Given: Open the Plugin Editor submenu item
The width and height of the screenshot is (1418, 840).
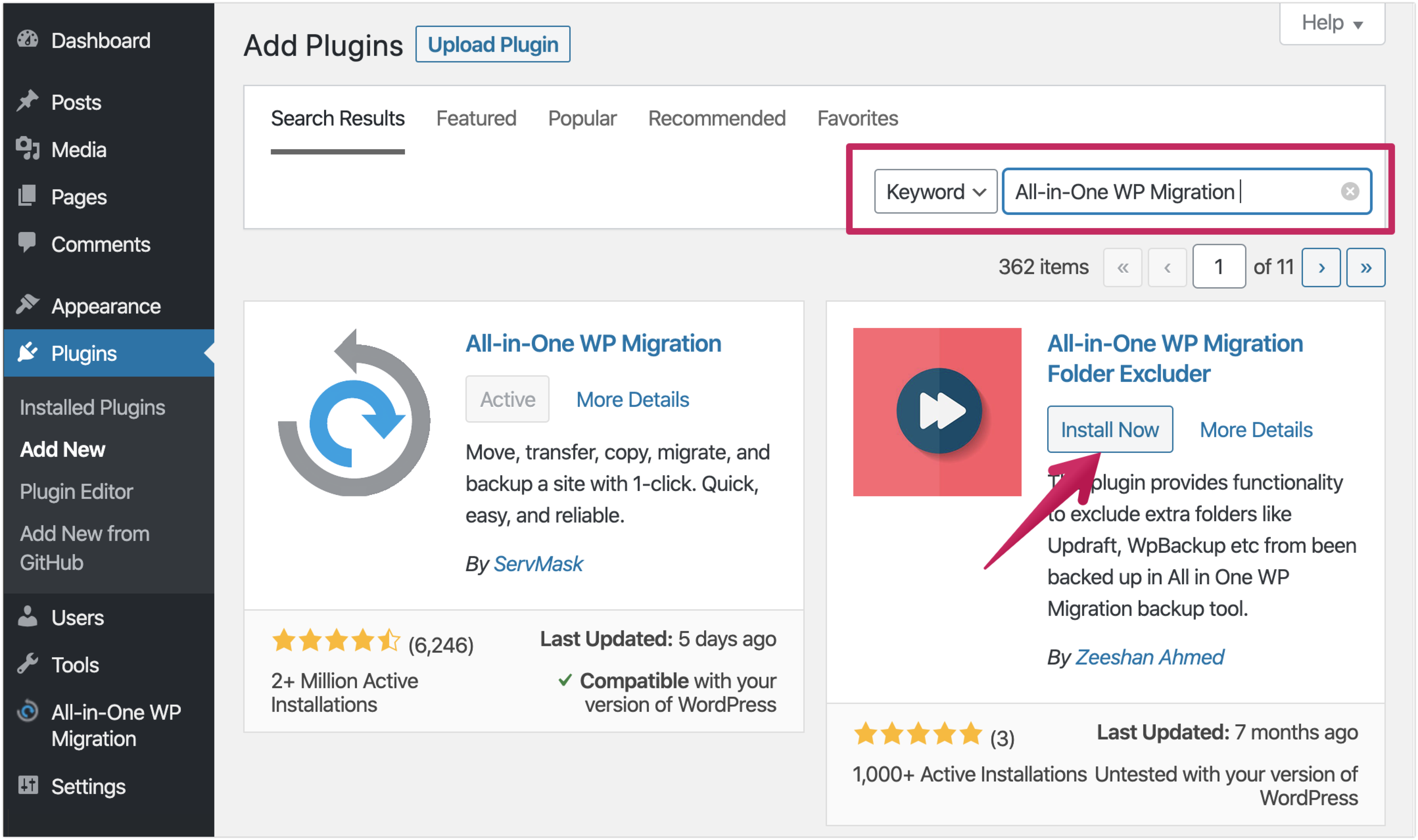Looking at the screenshot, I should pyautogui.click(x=76, y=492).
